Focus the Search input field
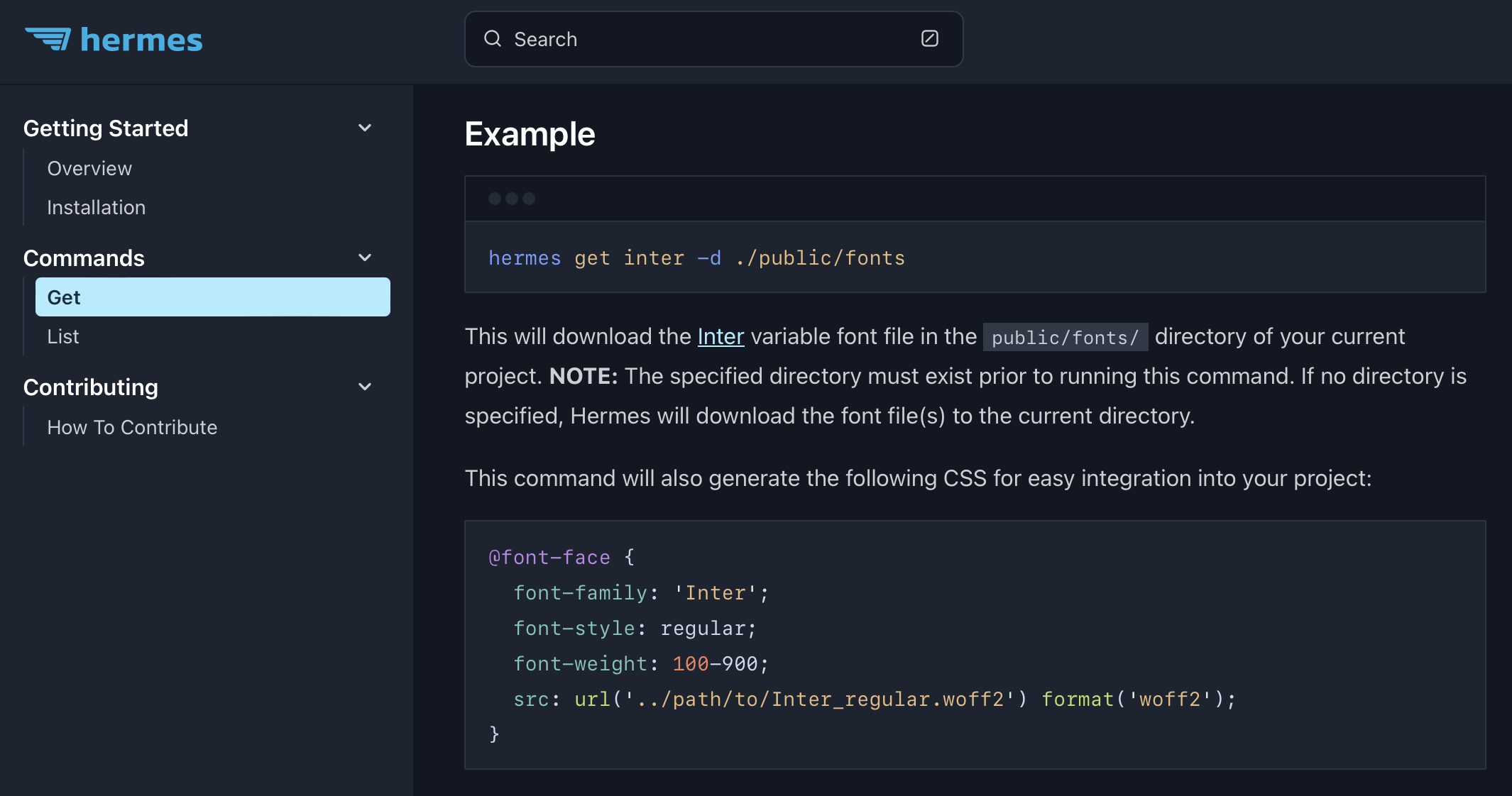1512x796 pixels. coord(713,39)
